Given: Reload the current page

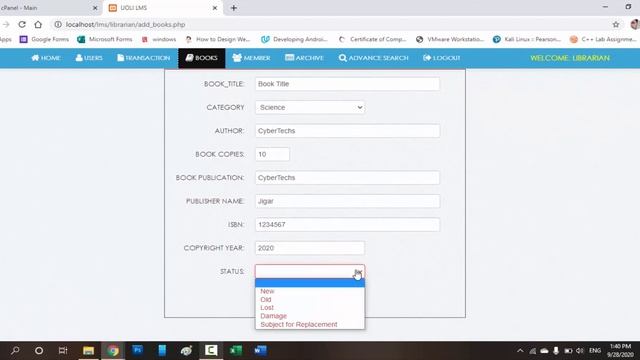Looking at the screenshot, I should tap(22, 24).
